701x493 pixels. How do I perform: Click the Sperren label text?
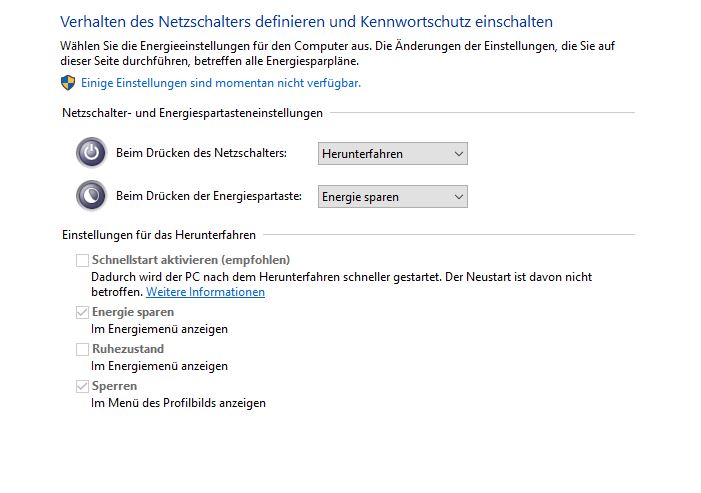tap(114, 386)
